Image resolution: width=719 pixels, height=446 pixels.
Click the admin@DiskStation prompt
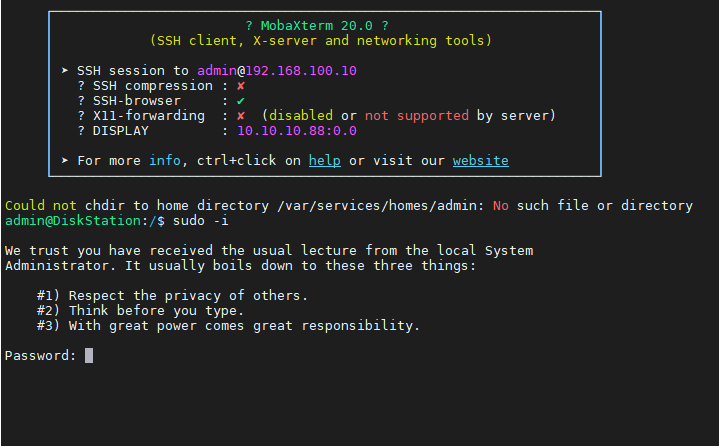[73, 220]
